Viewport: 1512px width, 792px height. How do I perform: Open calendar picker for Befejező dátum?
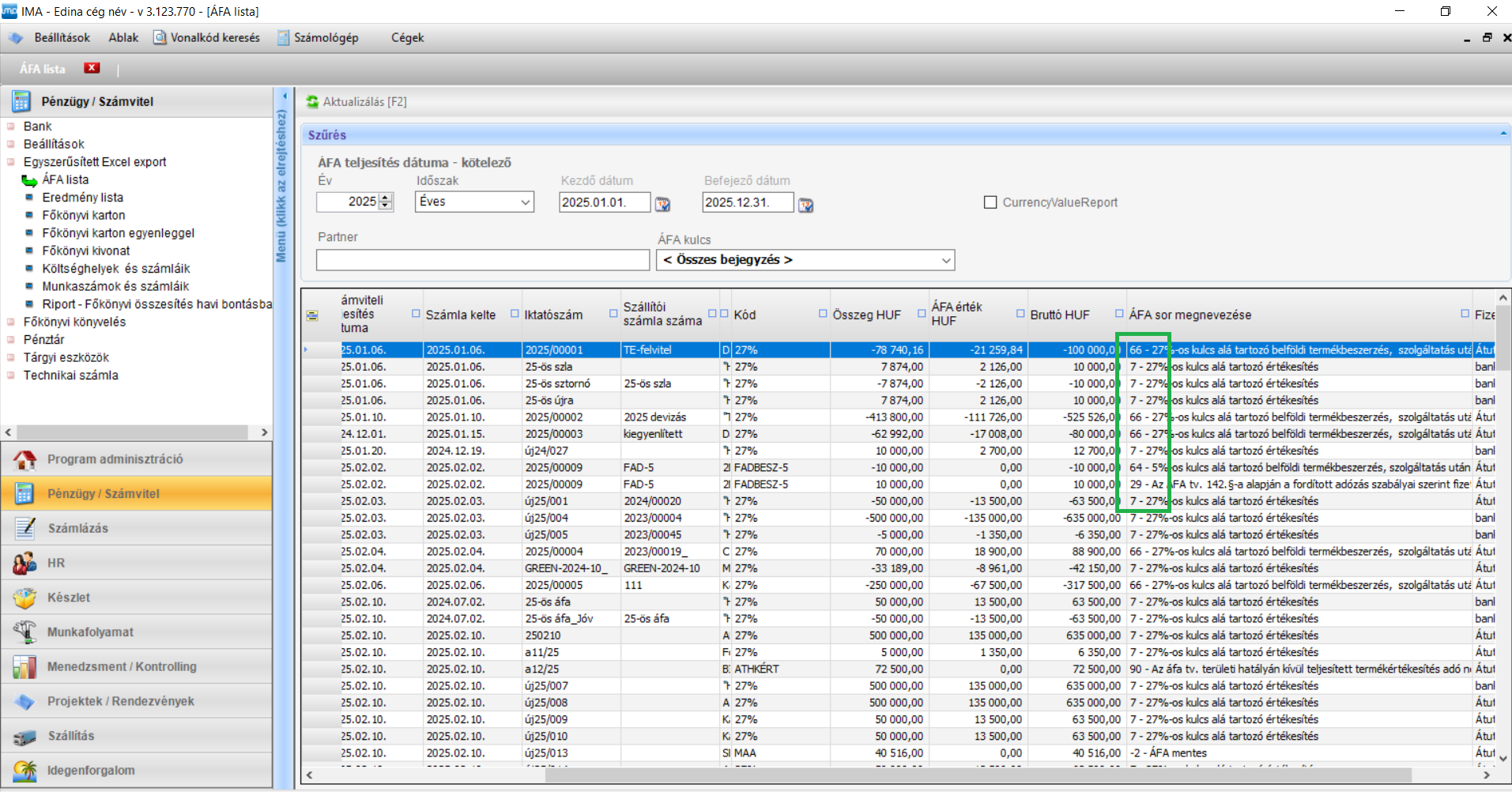805,204
